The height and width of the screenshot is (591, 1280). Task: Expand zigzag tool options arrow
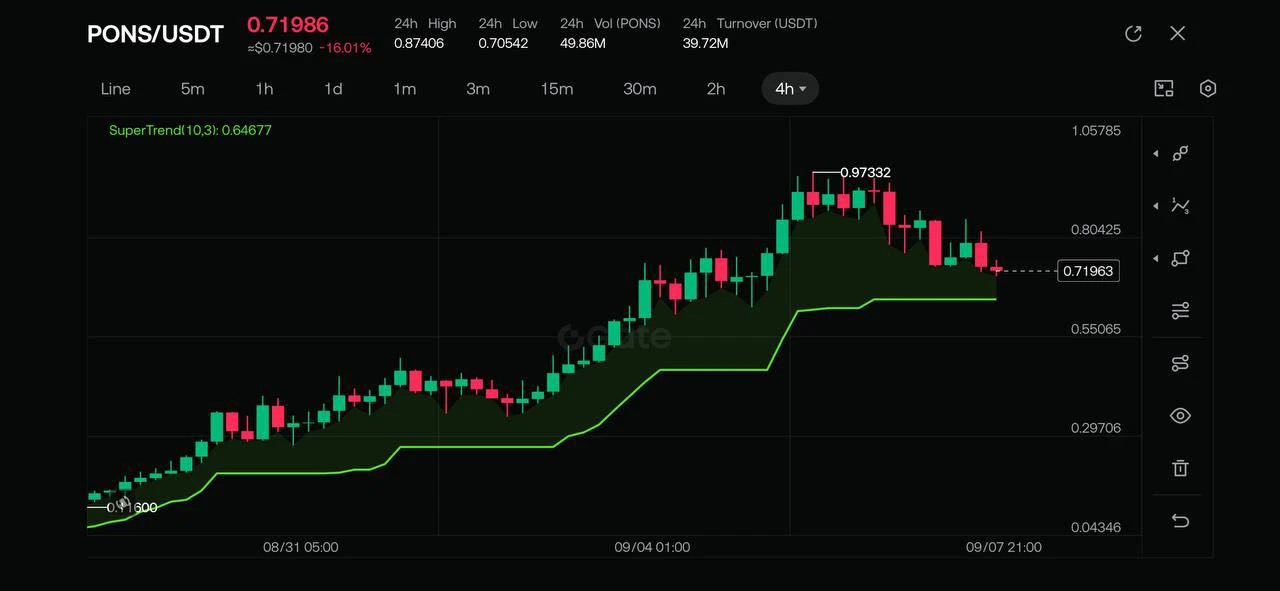click(1156, 206)
